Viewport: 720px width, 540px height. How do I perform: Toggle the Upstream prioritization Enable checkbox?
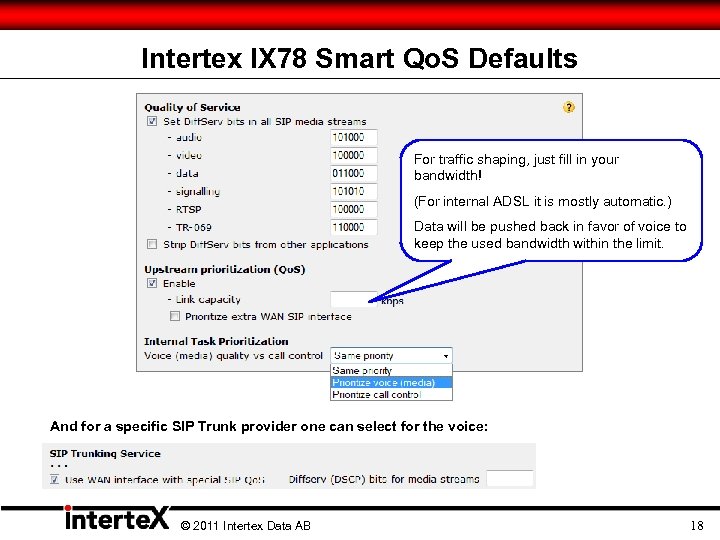(x=152, y=283)
